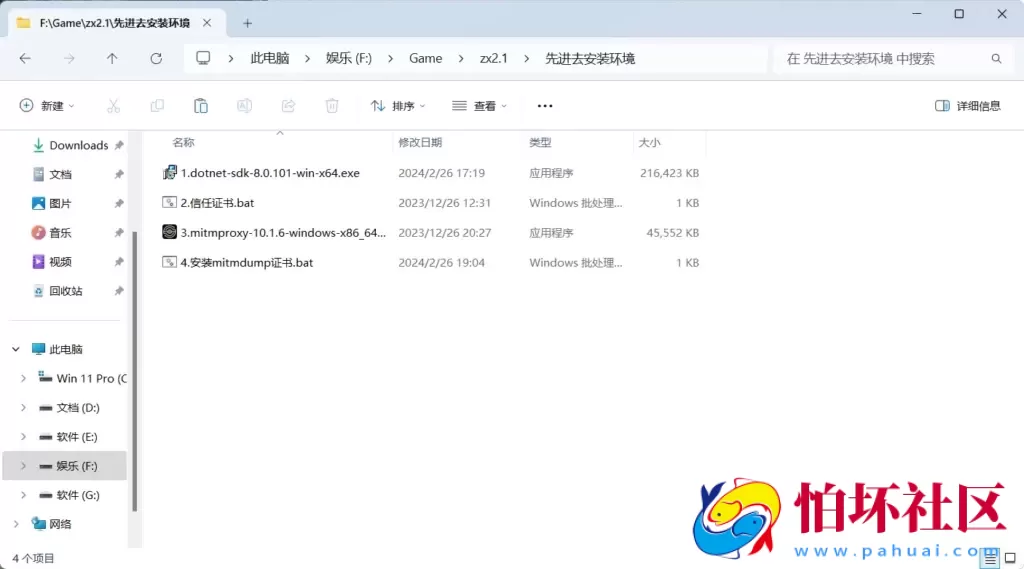Click the Cut scissors icon

114,106
